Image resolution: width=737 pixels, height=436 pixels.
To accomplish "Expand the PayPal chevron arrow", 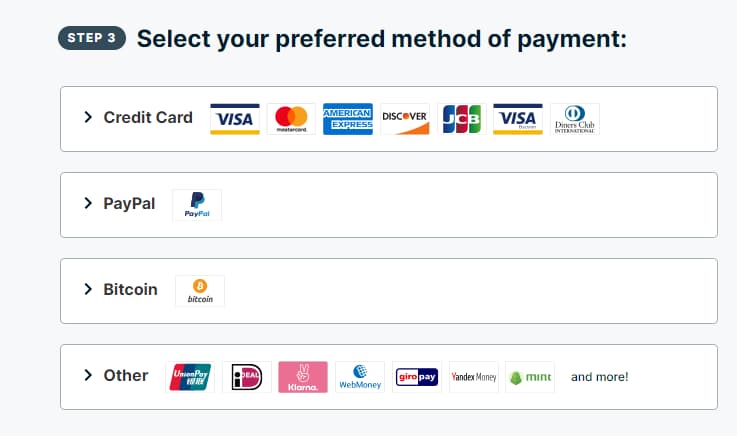I will coord(88,204).
